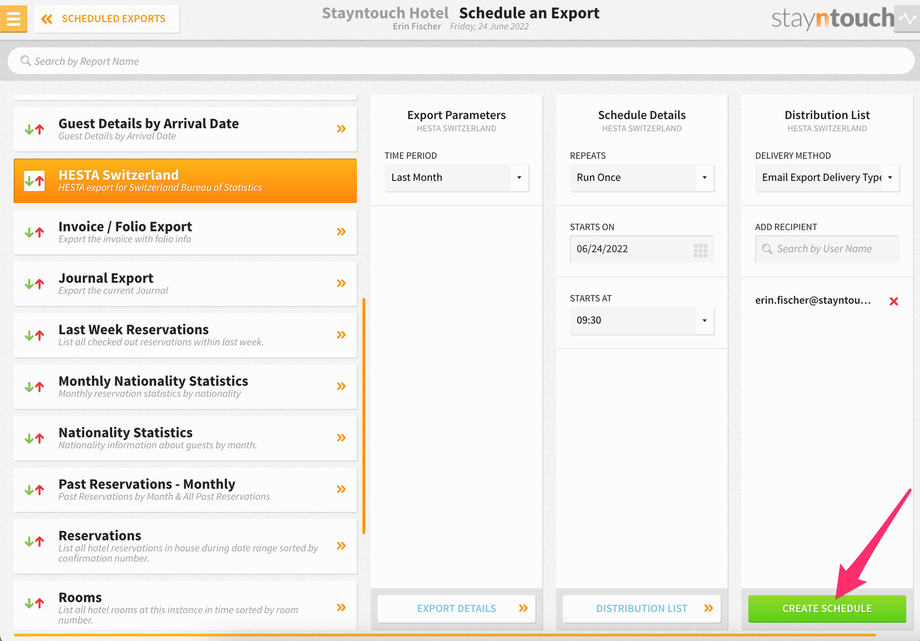Click the Past Reservations - Monthly arrows icon

(x=34, y=490)
